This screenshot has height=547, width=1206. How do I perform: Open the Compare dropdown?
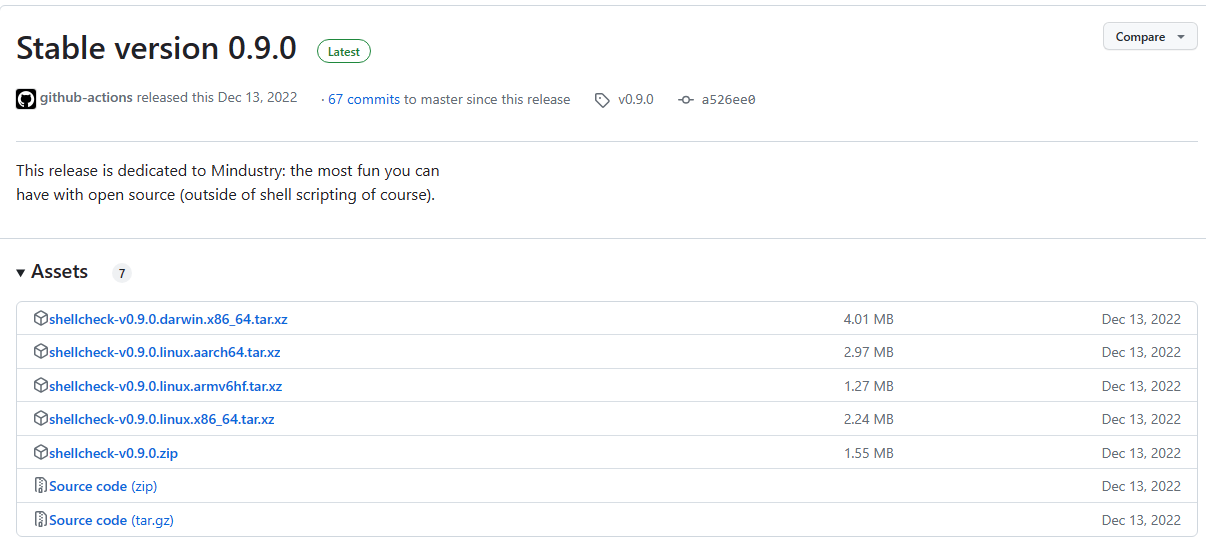tap(1150, 37)
